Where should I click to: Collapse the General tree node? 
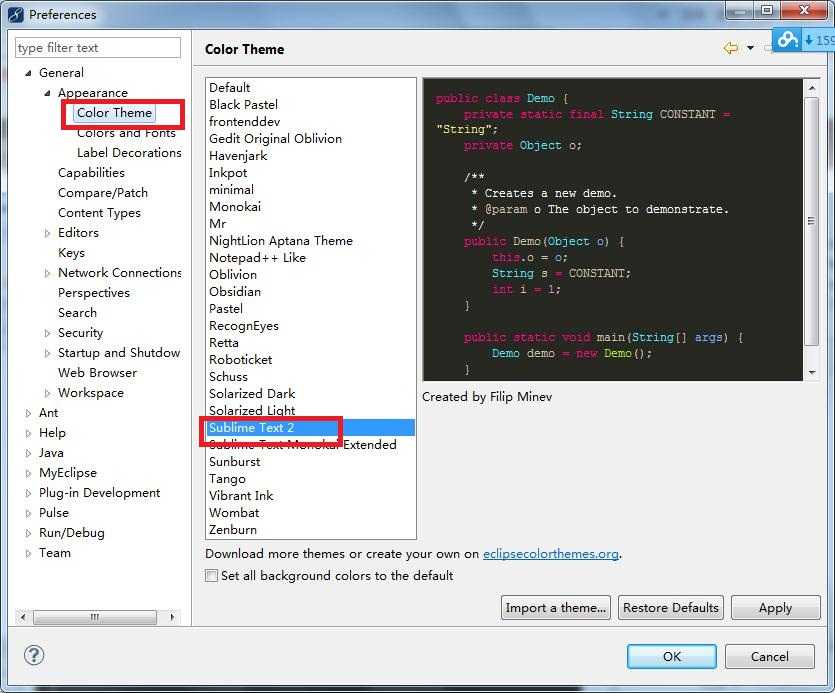point(28,73)
